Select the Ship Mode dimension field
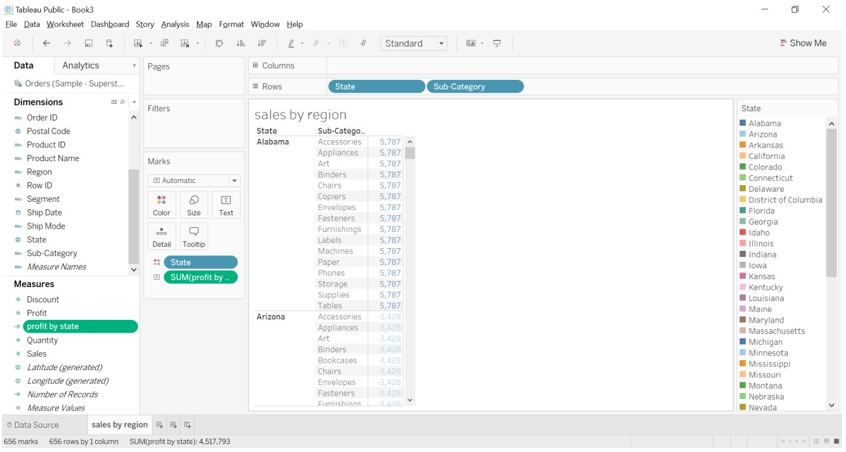Image resolution: width=846 pixels, height=452 pixels. pyautogui.click(x=46, y=226)
